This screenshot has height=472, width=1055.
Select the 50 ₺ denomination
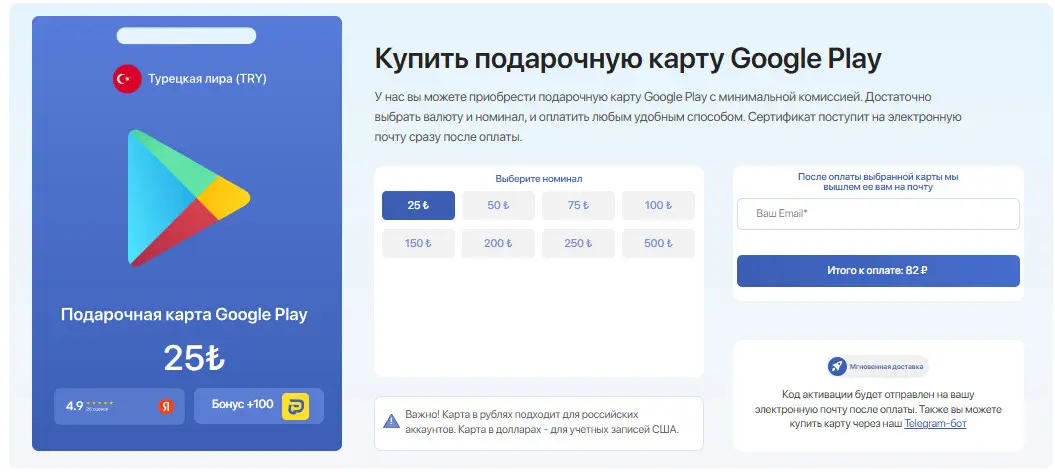pos(498,206)
